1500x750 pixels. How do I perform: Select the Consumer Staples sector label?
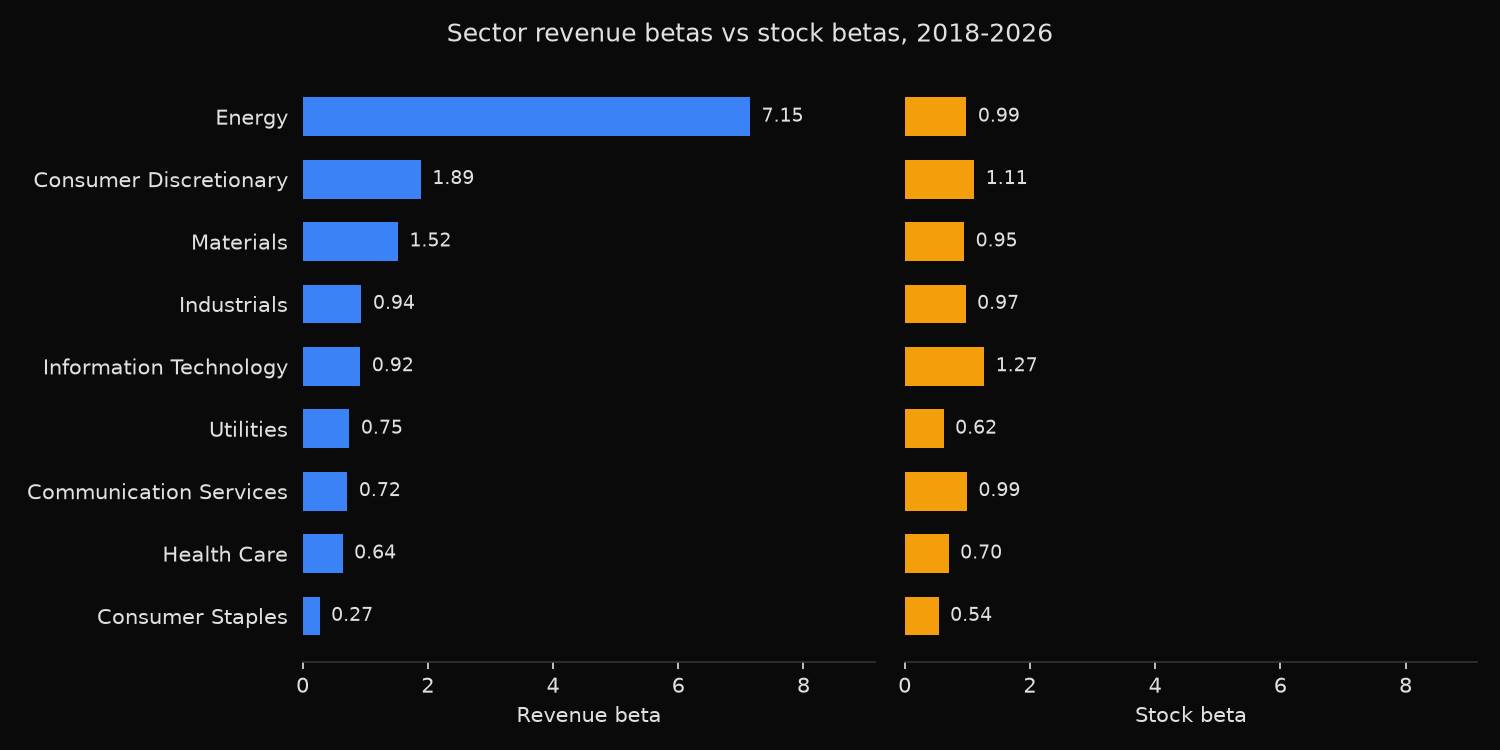192,617
